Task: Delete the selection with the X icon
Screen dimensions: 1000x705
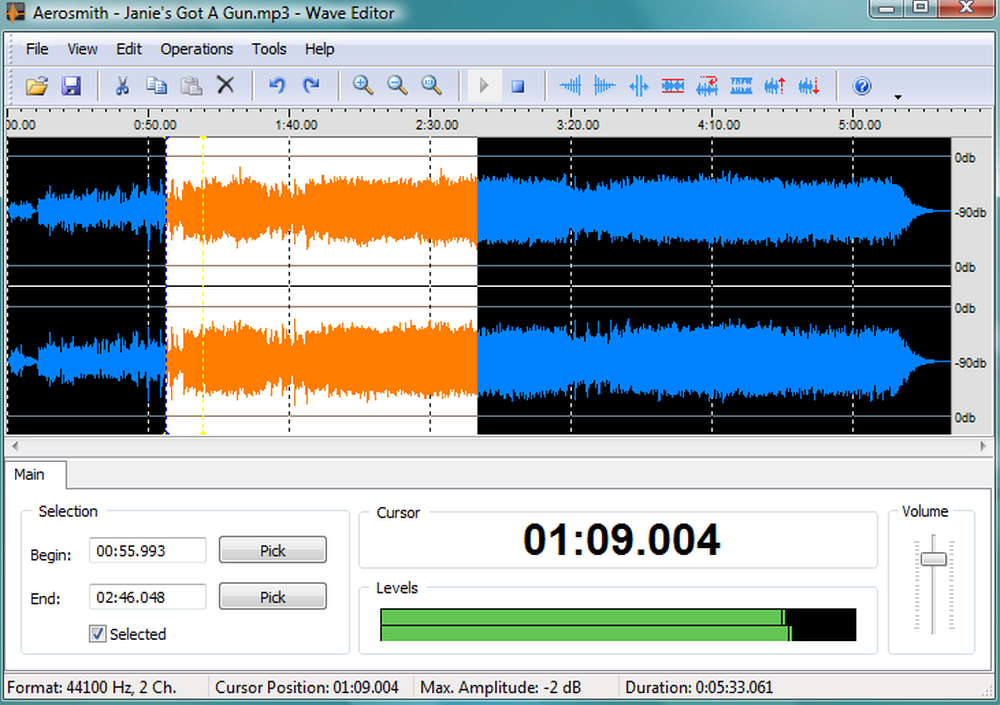Action: pos(226,85)
